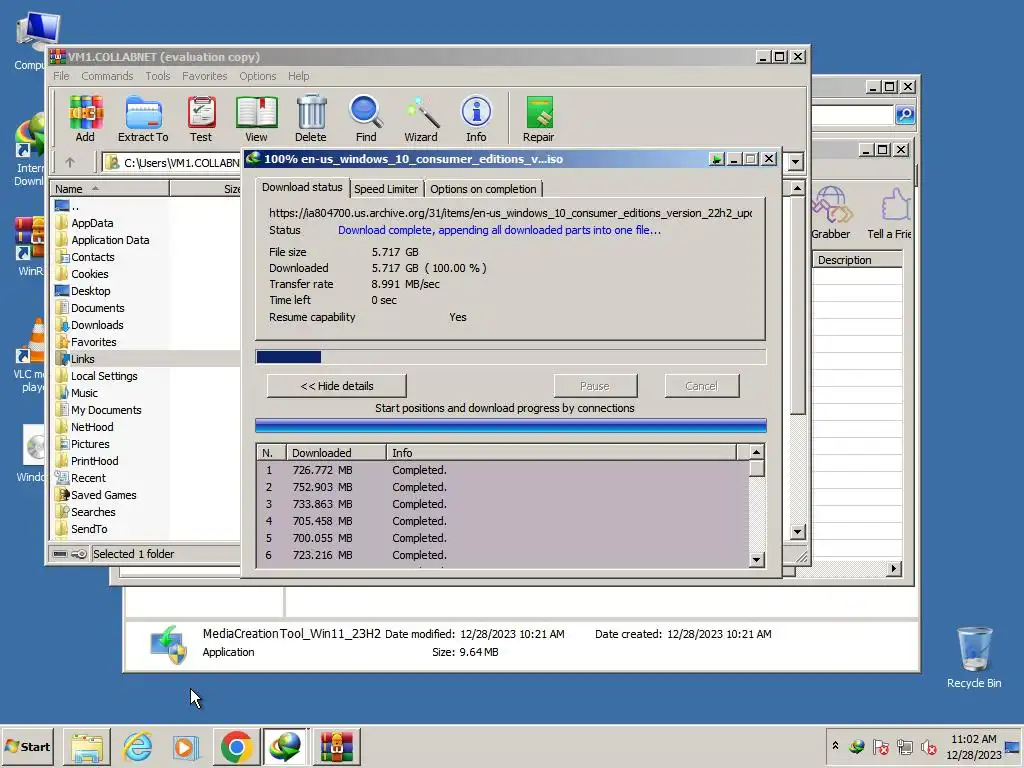The width and height of the screenshot is (1024, 768).
Task: Click WinRAR list scroll down arrow
Action: [x=797, y=532]
